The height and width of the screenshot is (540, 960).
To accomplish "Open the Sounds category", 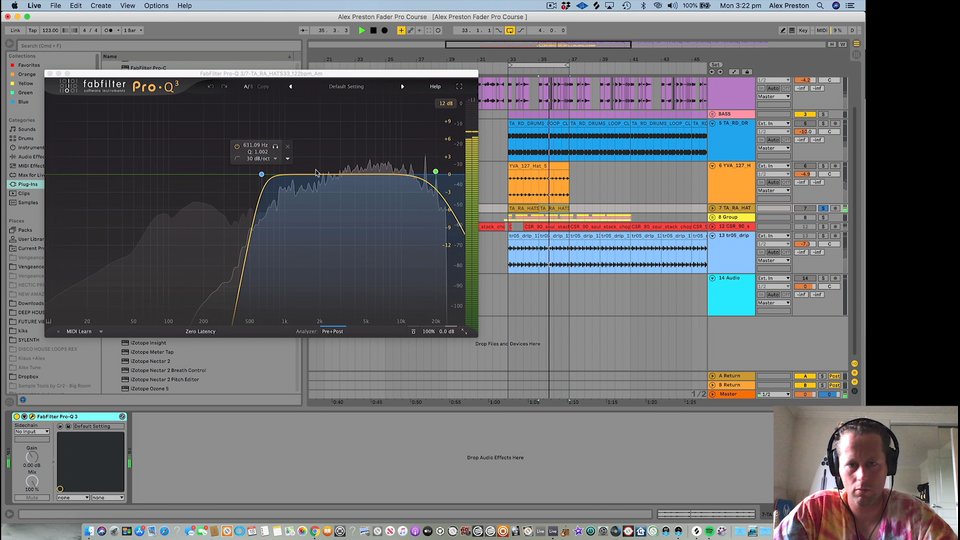I will 26,129.
